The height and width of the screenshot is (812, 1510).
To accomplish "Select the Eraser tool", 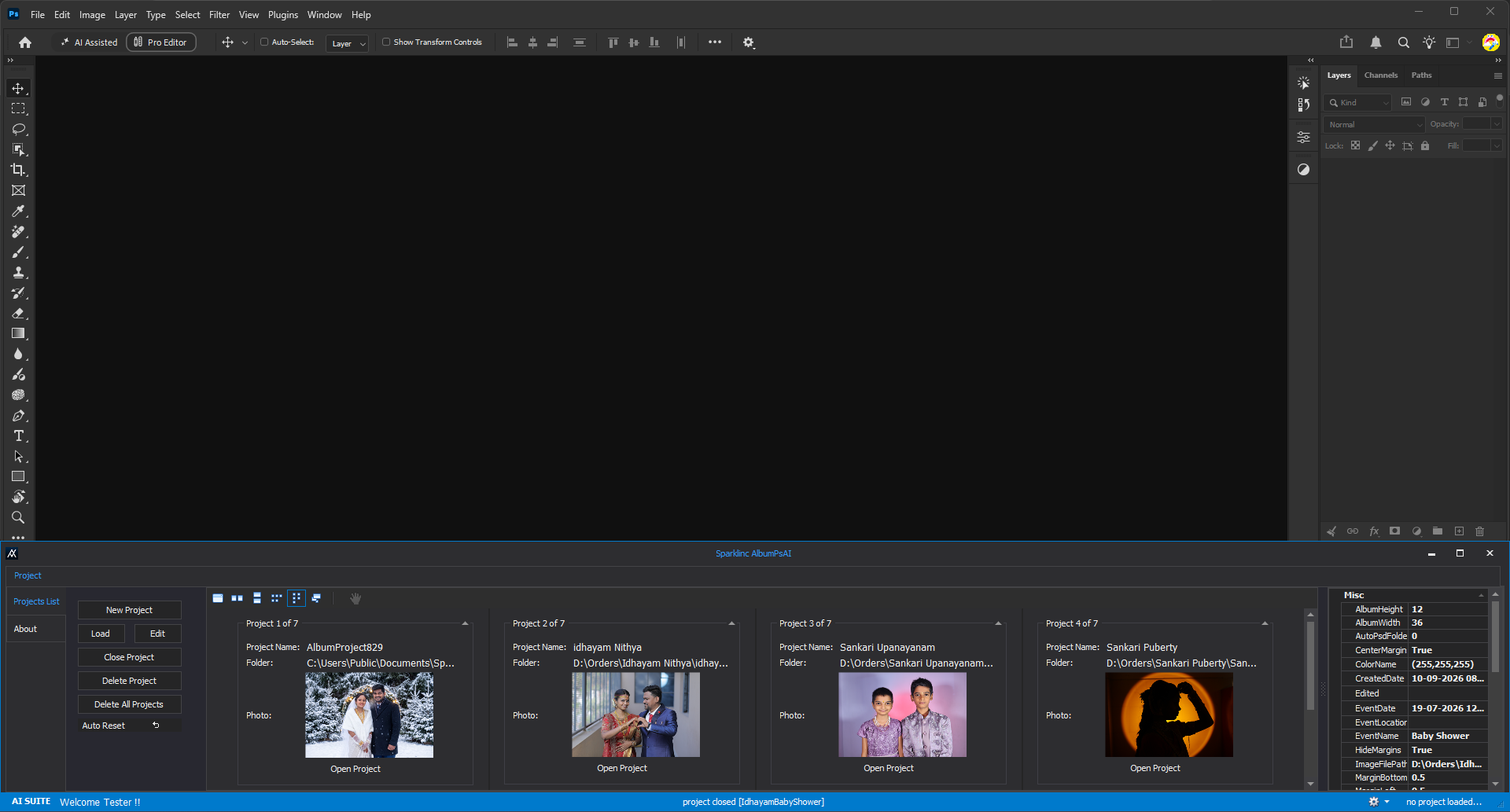I will [18, 313].
